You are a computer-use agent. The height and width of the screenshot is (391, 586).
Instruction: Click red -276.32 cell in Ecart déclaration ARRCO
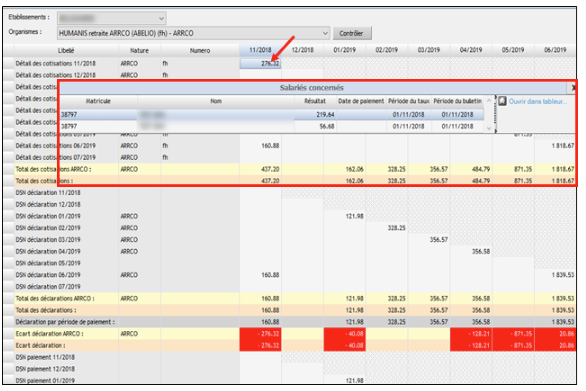(x=260, y=334)
